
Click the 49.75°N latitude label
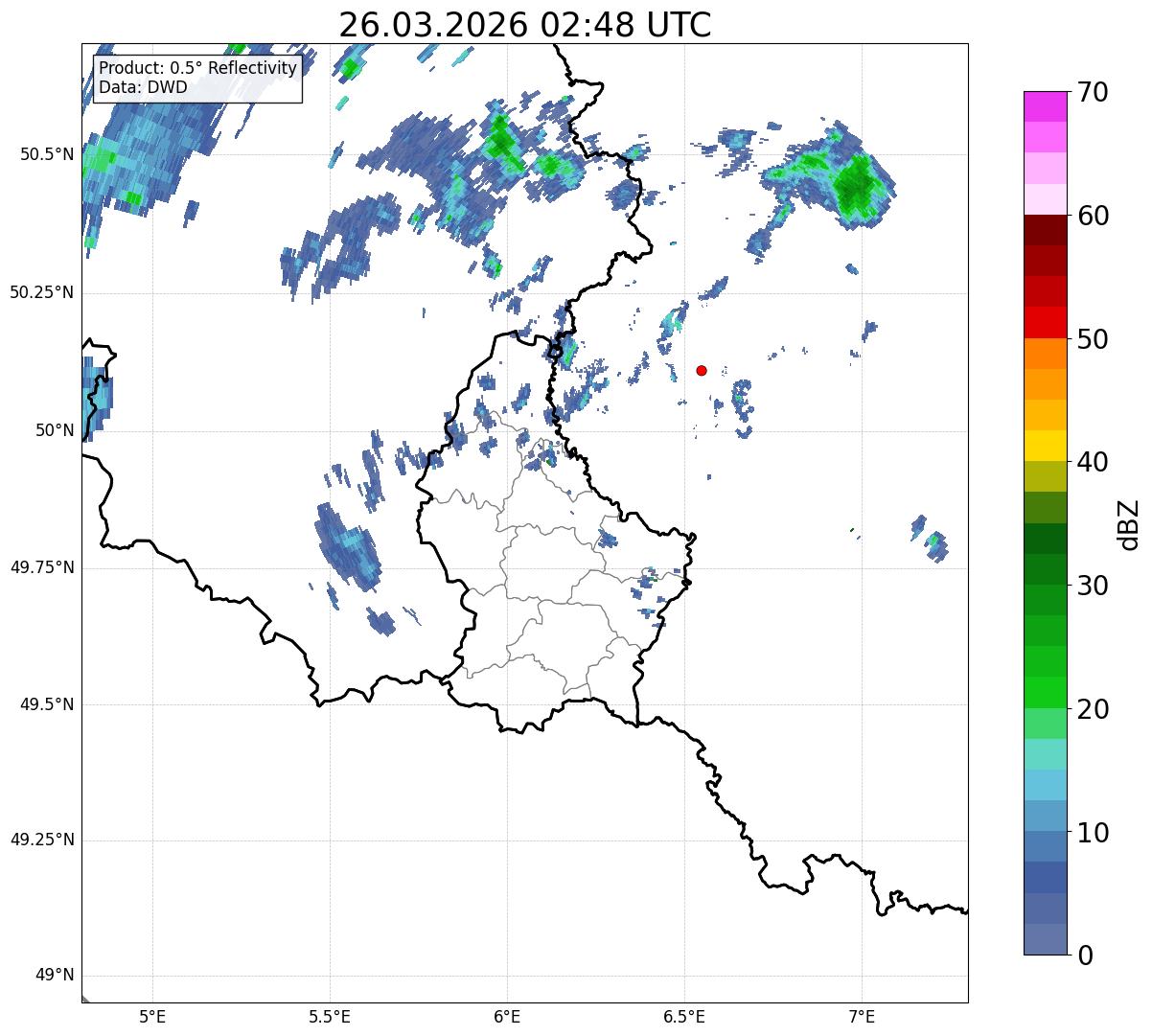point(42,567)
